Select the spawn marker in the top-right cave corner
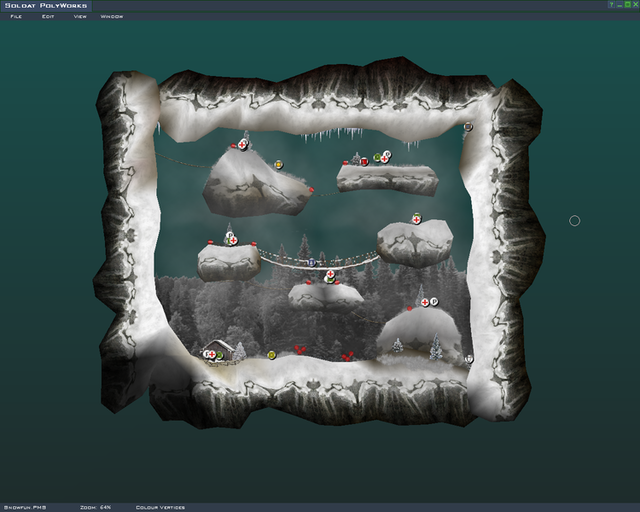 click(x=468, y=127)
